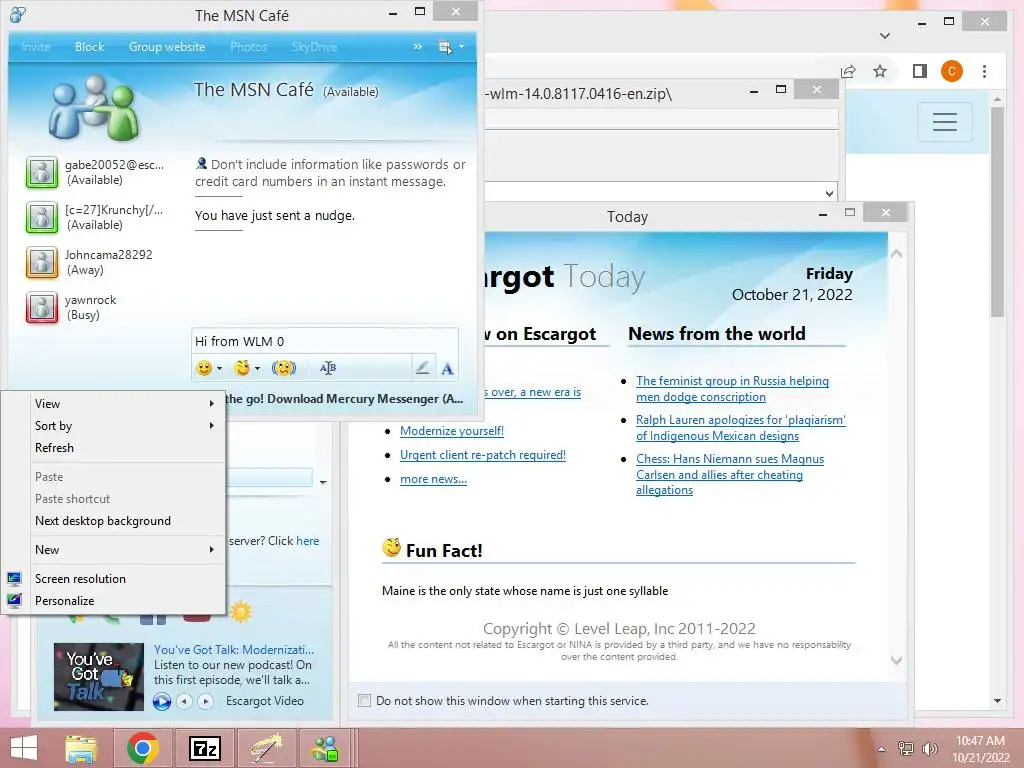Click Chrome share page icon
Screen dimensions: 1024x768
(x=848, y=71)
